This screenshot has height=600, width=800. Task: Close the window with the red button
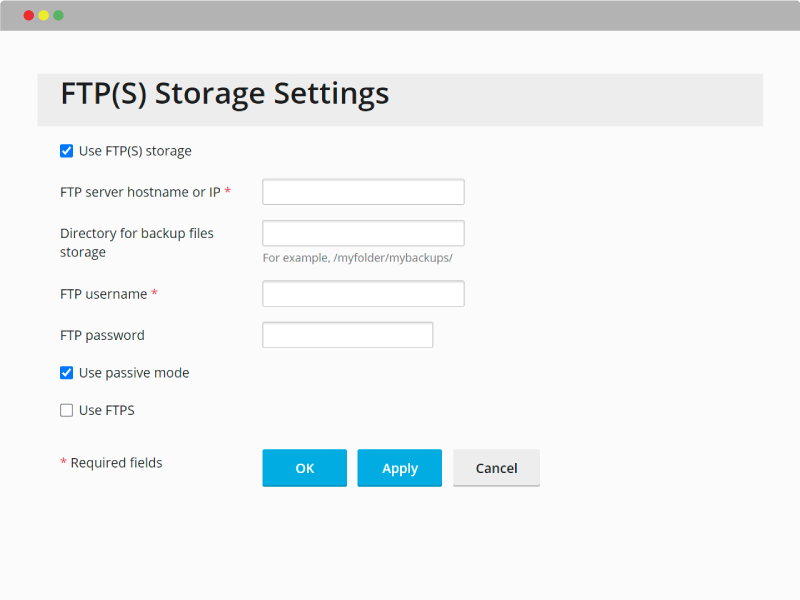coord(29,15)
